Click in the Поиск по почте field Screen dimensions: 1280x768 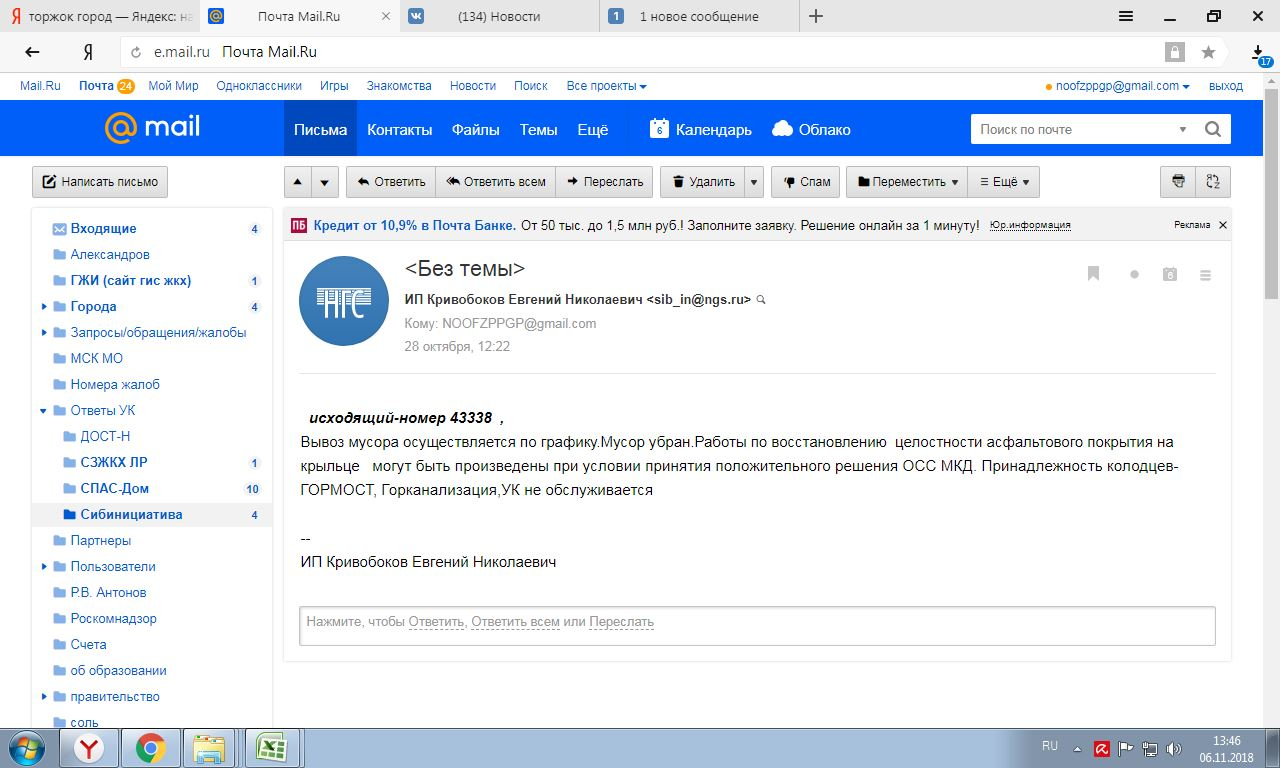(x=1070, y=129)
